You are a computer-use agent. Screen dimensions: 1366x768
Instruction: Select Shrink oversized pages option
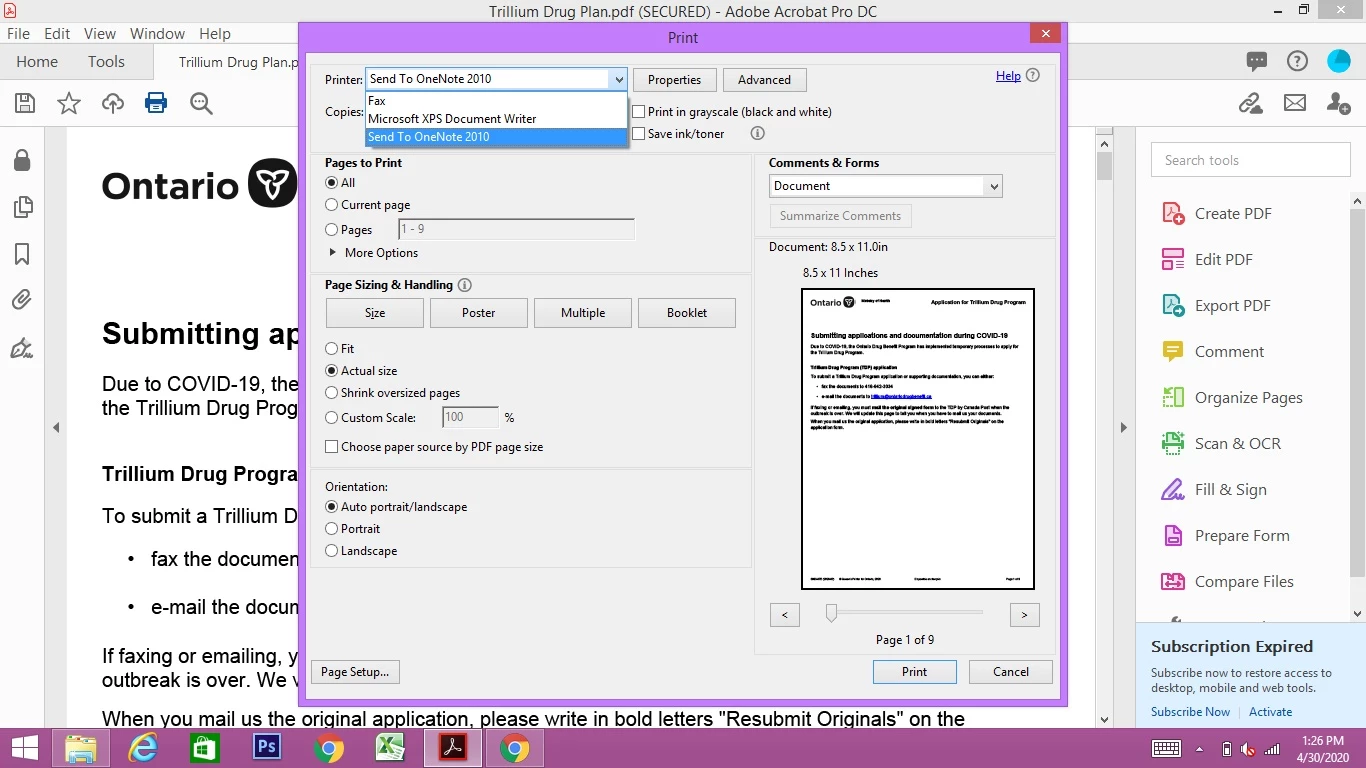pyautogui.click(x=331, y=393)
